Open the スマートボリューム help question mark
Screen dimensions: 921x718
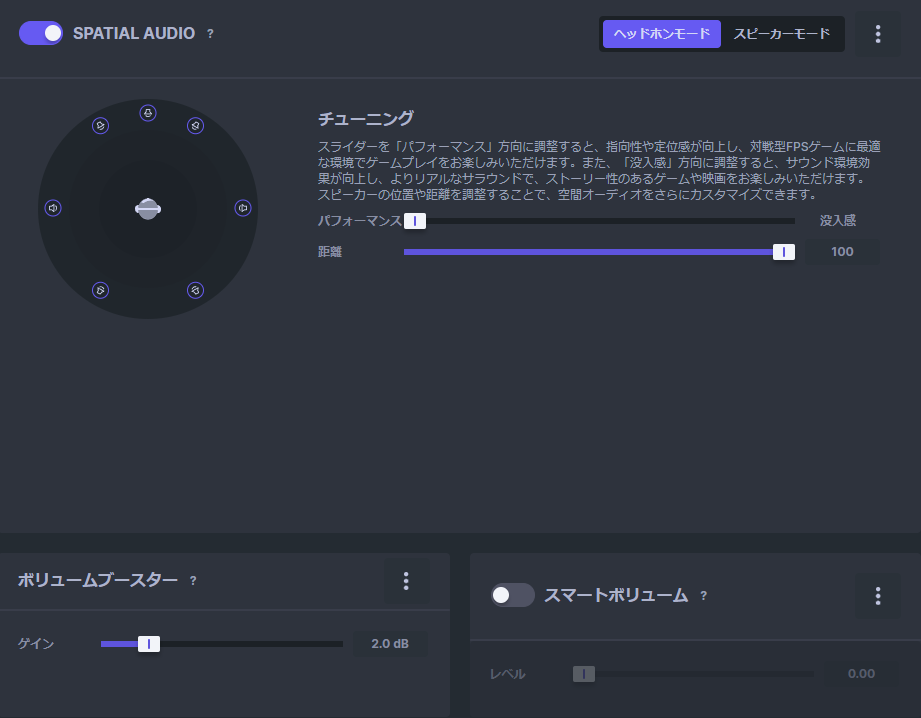(704, 596)
